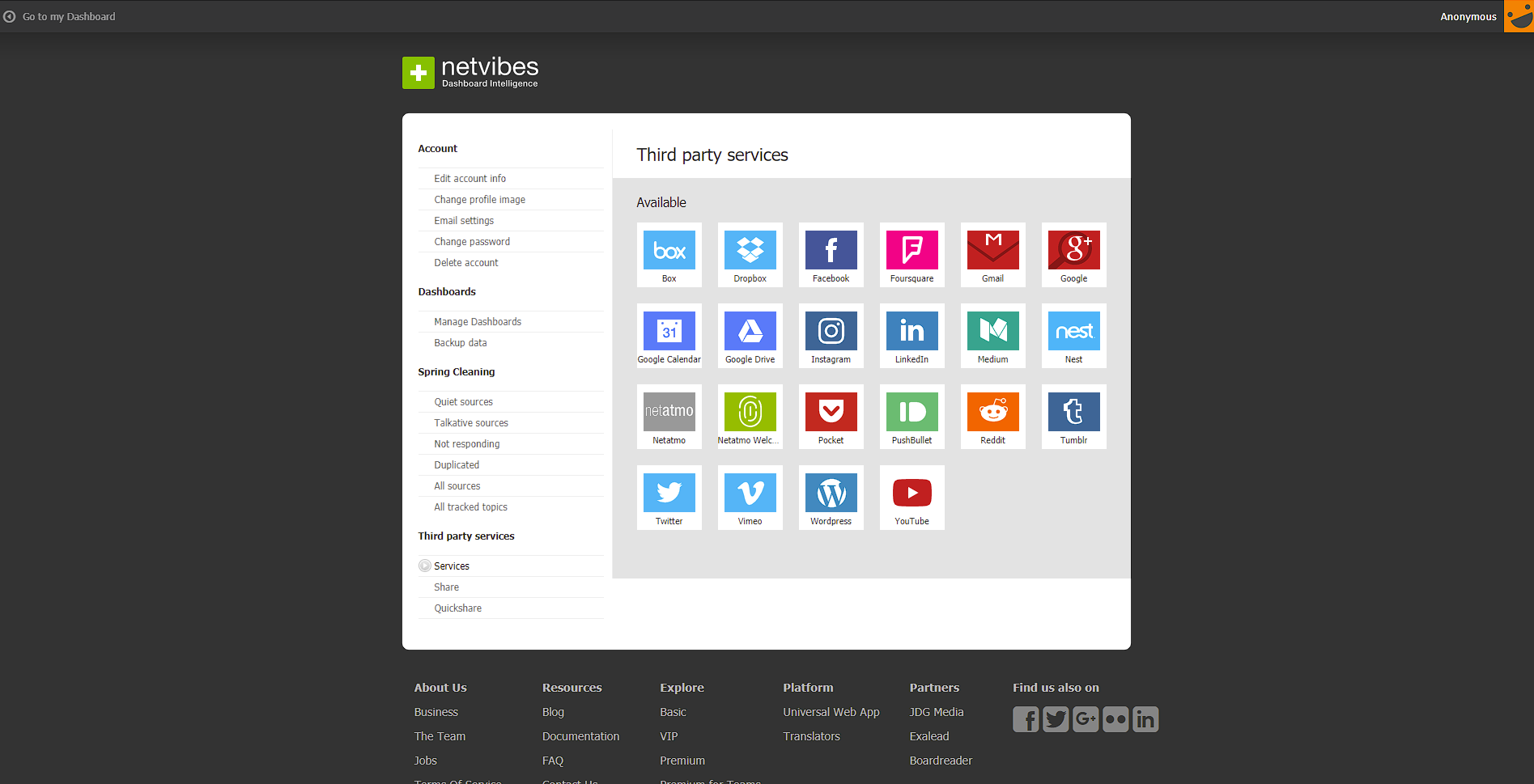Go to my Dashboard
This screenshot has height=784, width=1534.
pyautogui.click(x=60, y=16)
